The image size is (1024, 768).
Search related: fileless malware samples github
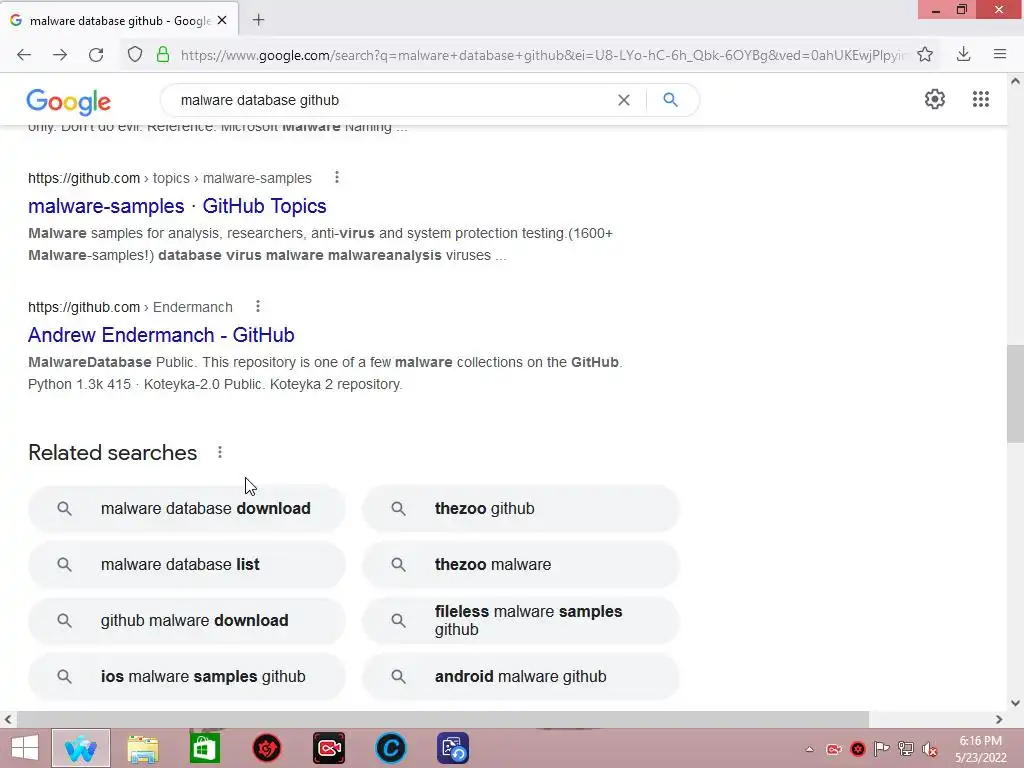(x=521, y=621)
